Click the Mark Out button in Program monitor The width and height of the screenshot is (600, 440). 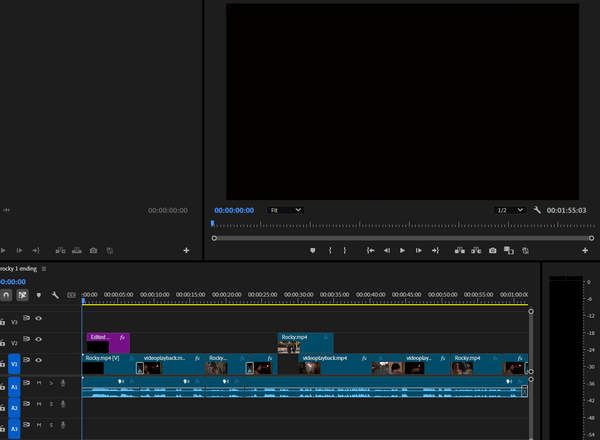(345, 251)
